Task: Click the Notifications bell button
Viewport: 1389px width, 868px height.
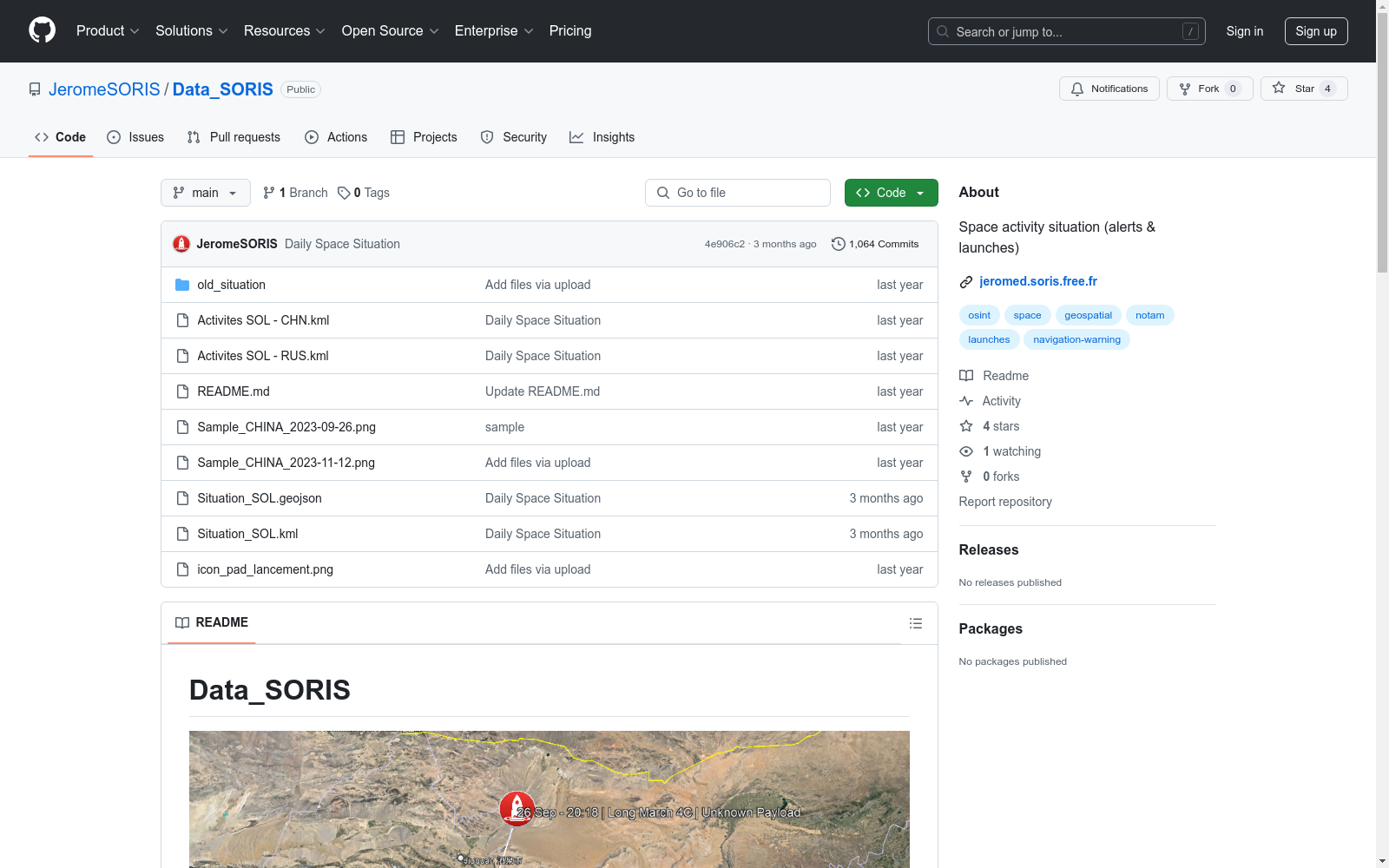Action: pos(1109,89)
